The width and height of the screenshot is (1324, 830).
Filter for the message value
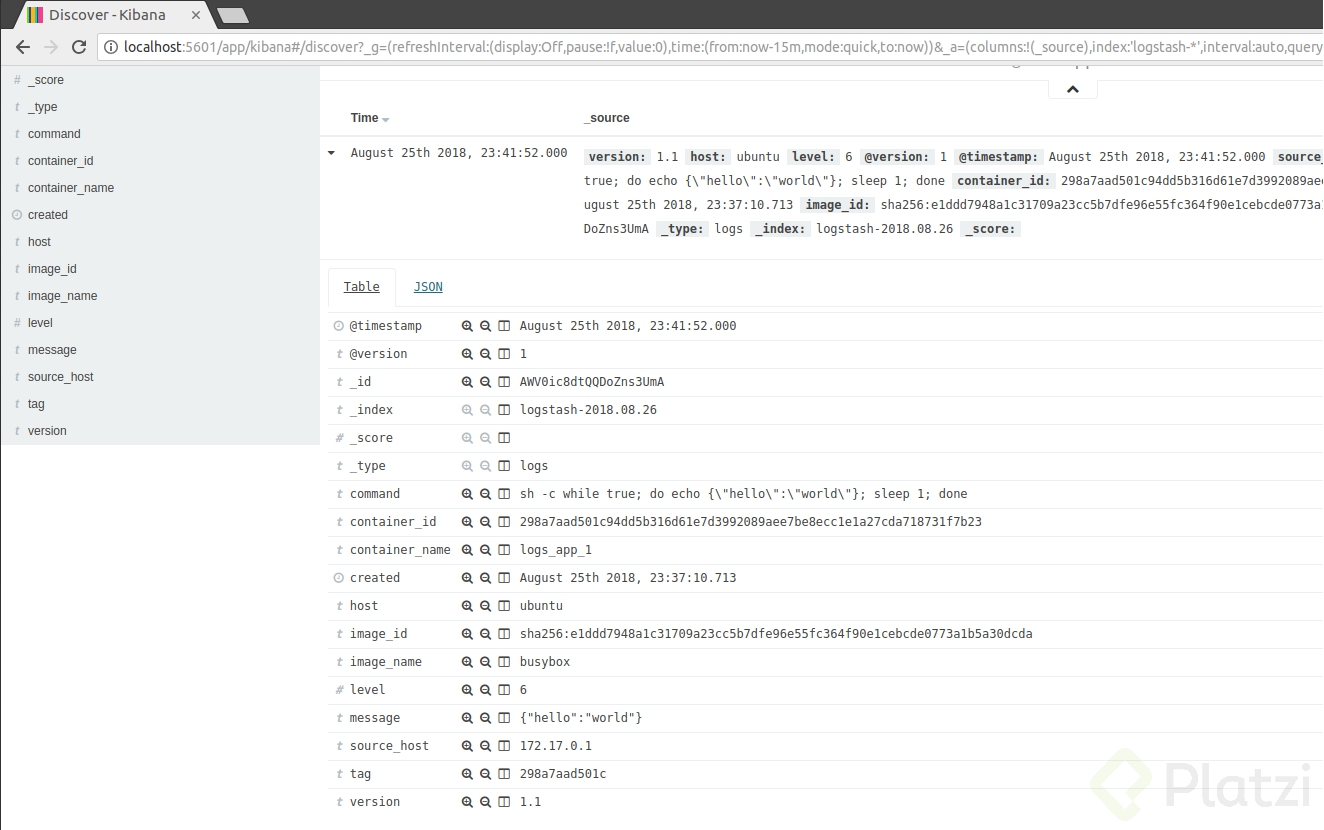pyautogui.click(x=467, y=718)
